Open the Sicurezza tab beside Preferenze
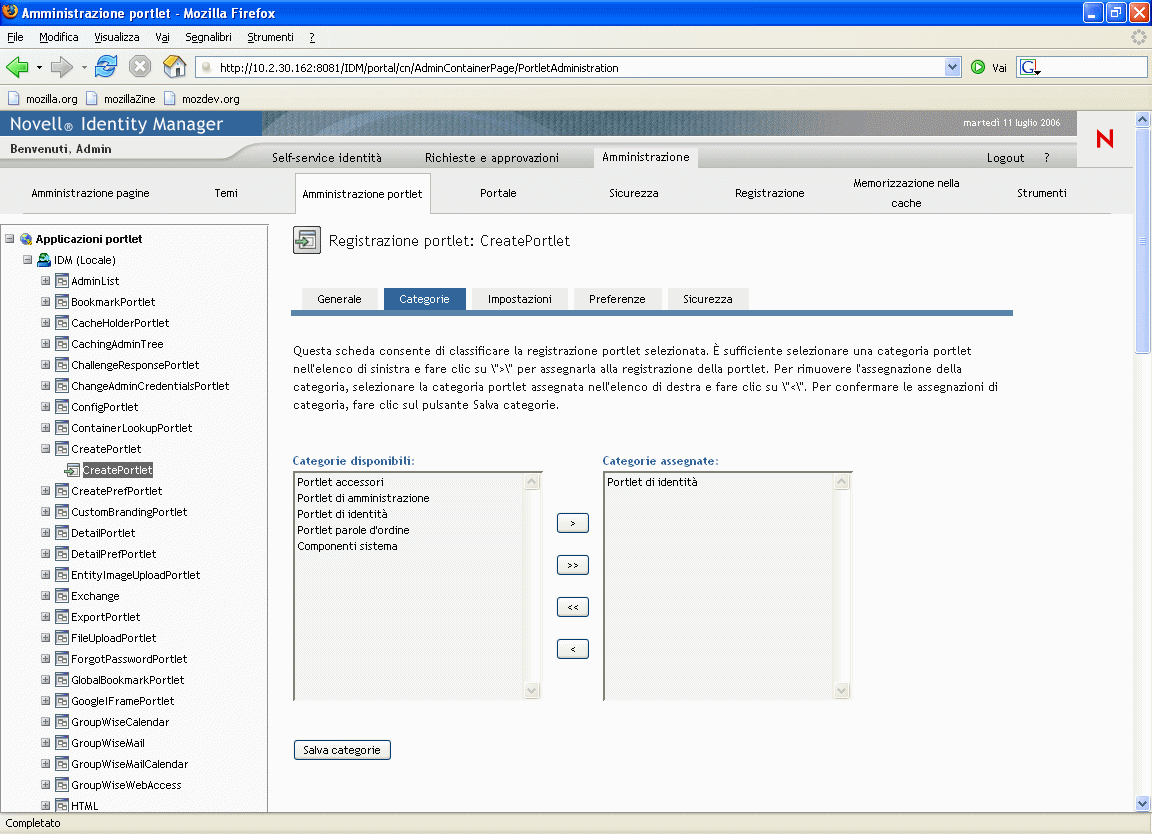 click(708, 299)
